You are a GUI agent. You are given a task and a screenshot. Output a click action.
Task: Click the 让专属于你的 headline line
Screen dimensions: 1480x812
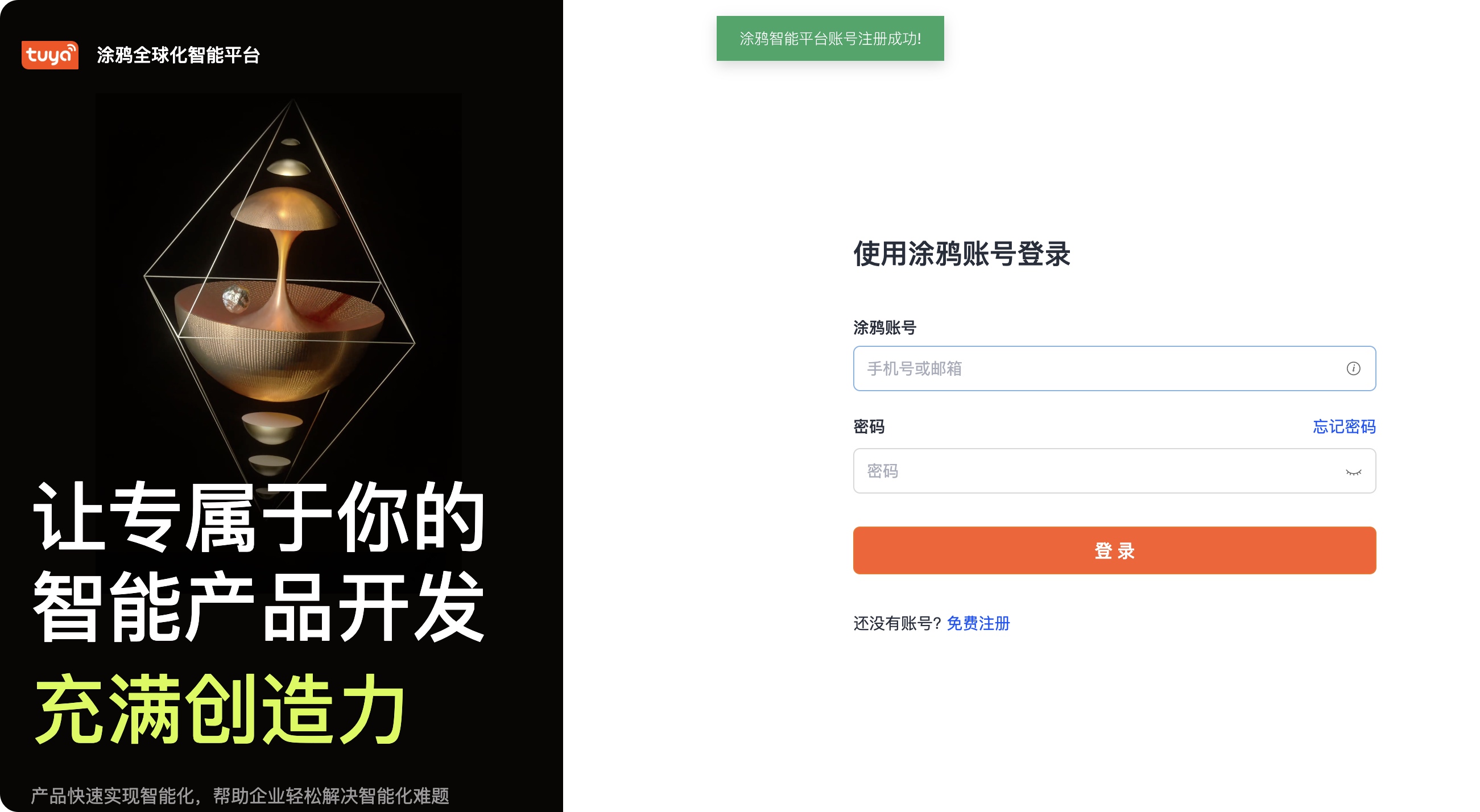[x=260, y=517]
